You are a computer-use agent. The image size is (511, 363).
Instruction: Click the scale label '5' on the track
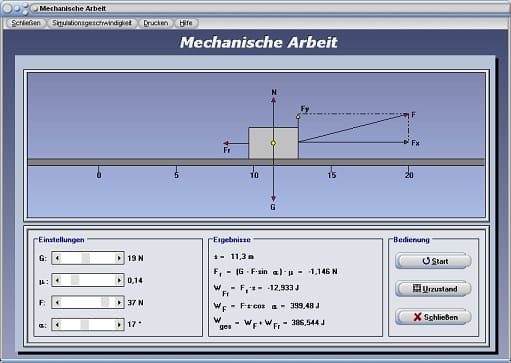(176, 175)
